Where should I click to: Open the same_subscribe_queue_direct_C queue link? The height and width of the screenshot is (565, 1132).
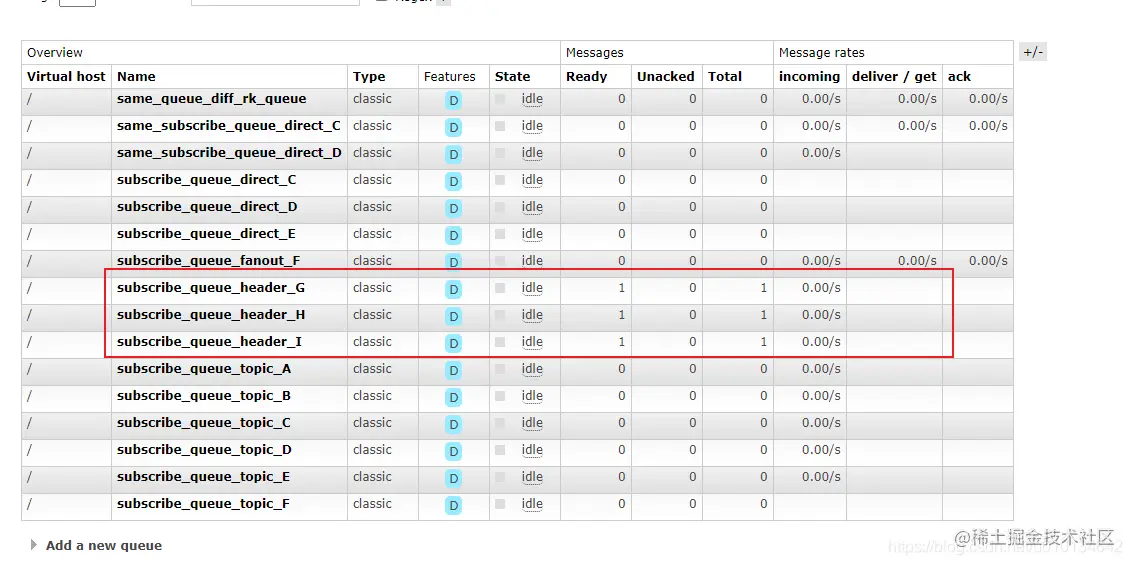pyautogui.click(x=229, y=126)
